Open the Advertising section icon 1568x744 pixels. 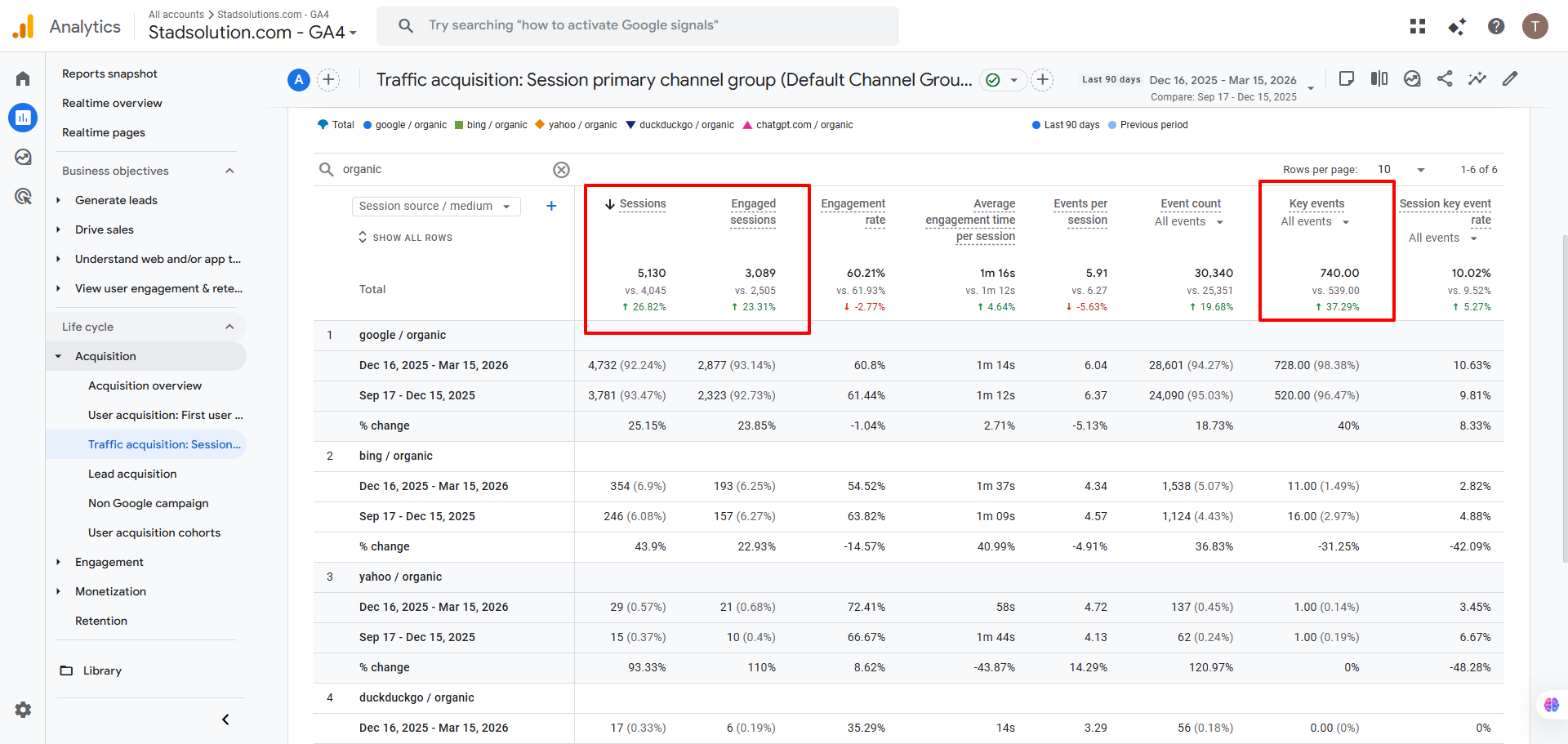(23, 196)
